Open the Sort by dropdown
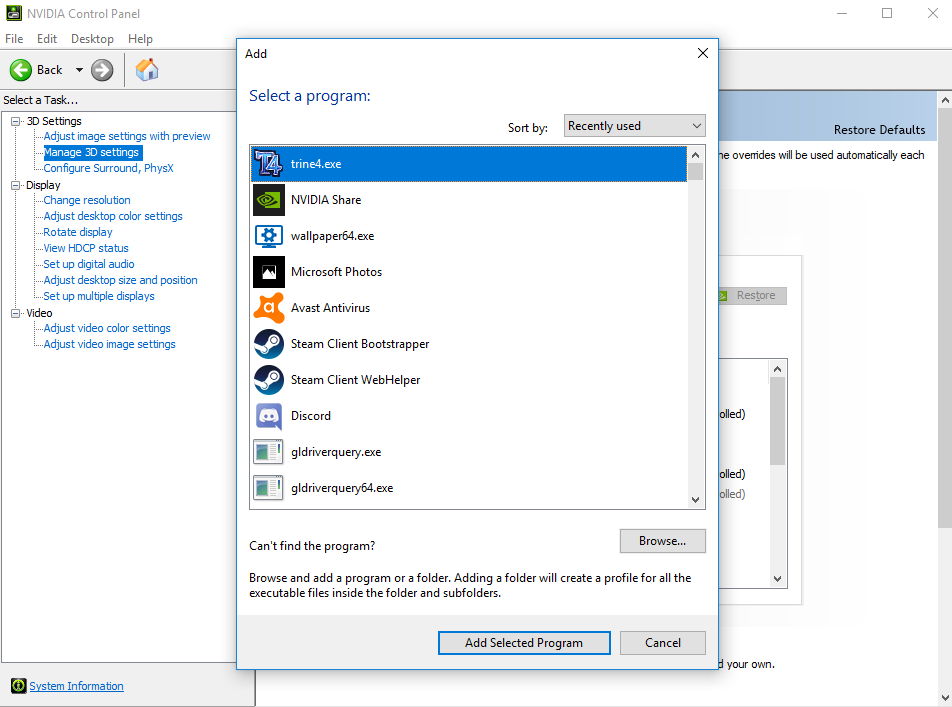Viewport: 952px width, 707px height. (x=634, y=126)
